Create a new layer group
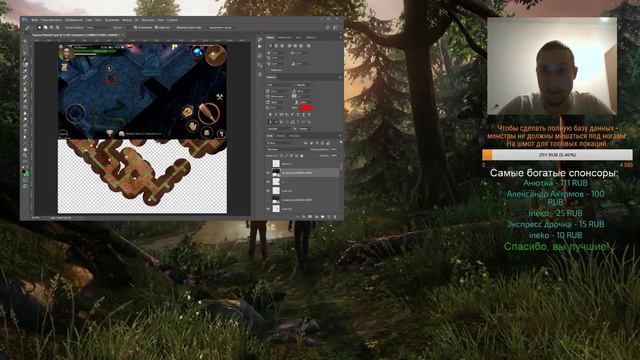Image resolution: width=640 pixels, height=360 pixels. [x=322, y=217]
